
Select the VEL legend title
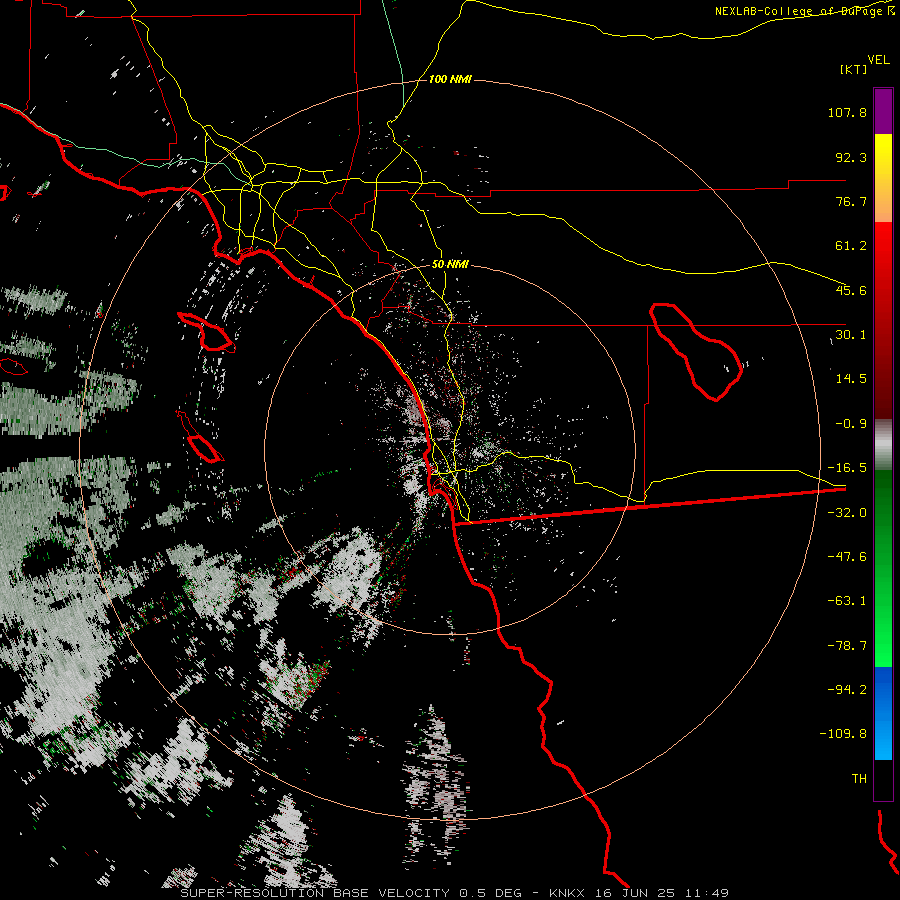878,60
